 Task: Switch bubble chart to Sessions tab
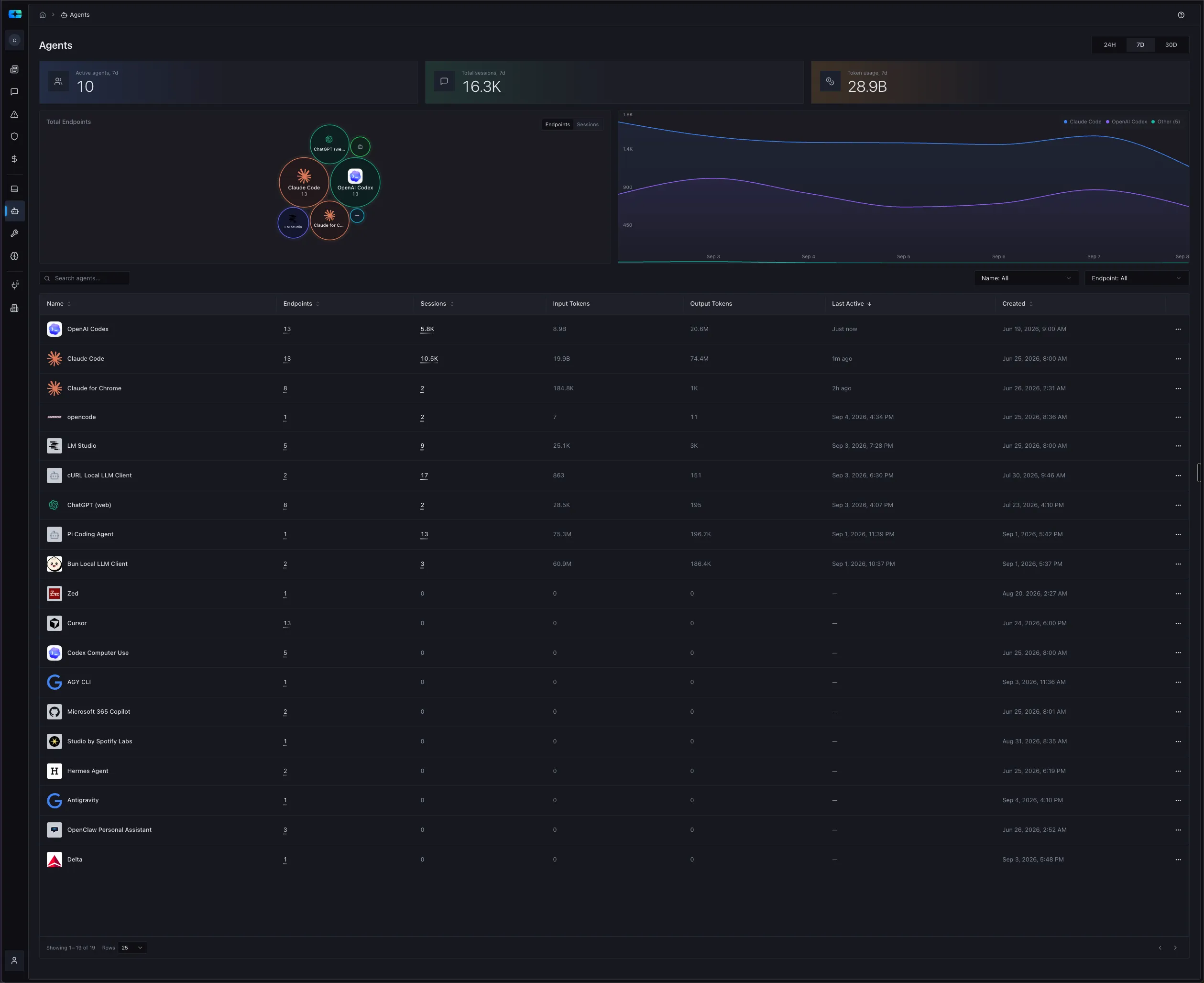click(588, 124)
